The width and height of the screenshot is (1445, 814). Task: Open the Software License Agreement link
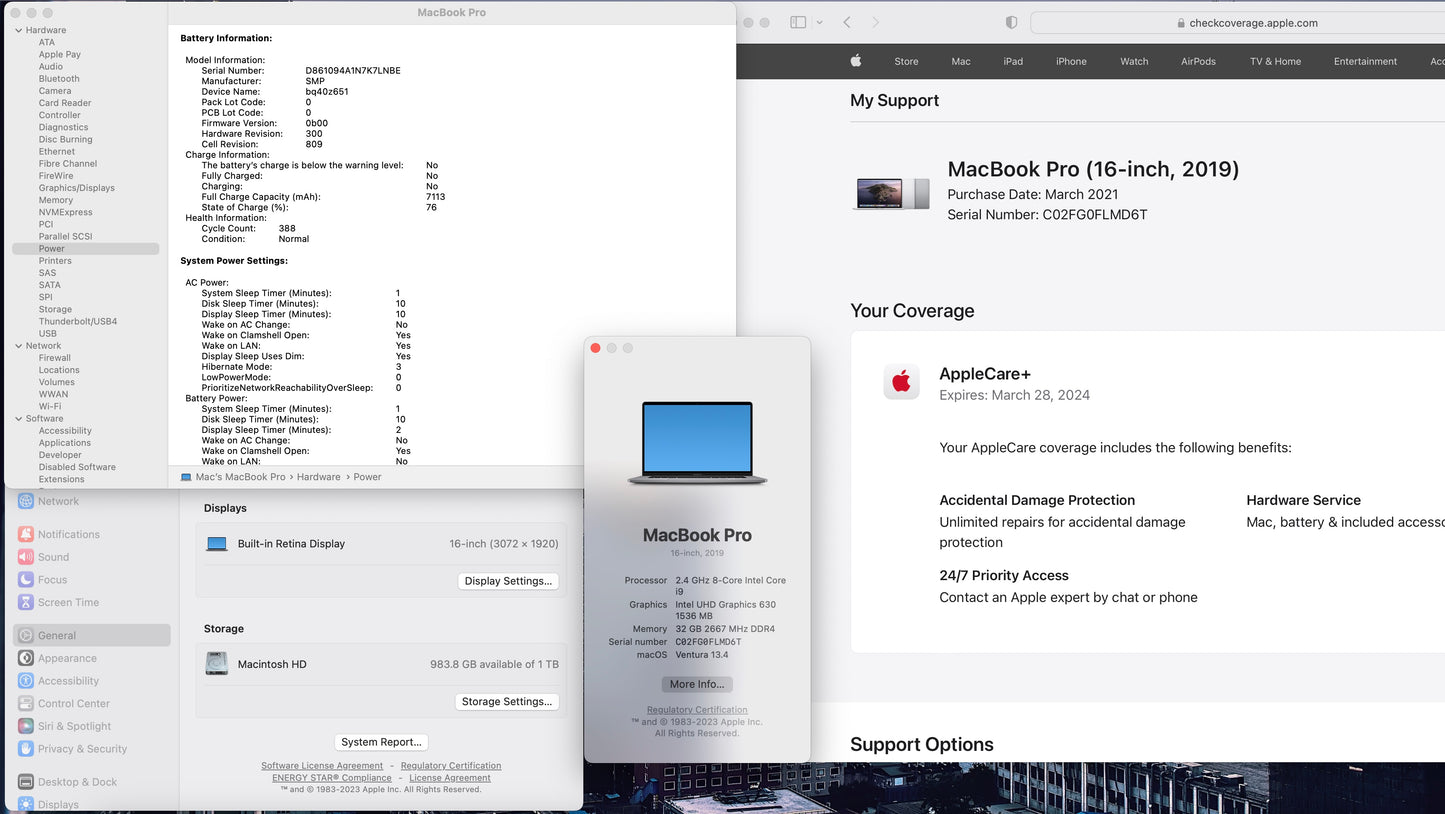pos(322,765)
